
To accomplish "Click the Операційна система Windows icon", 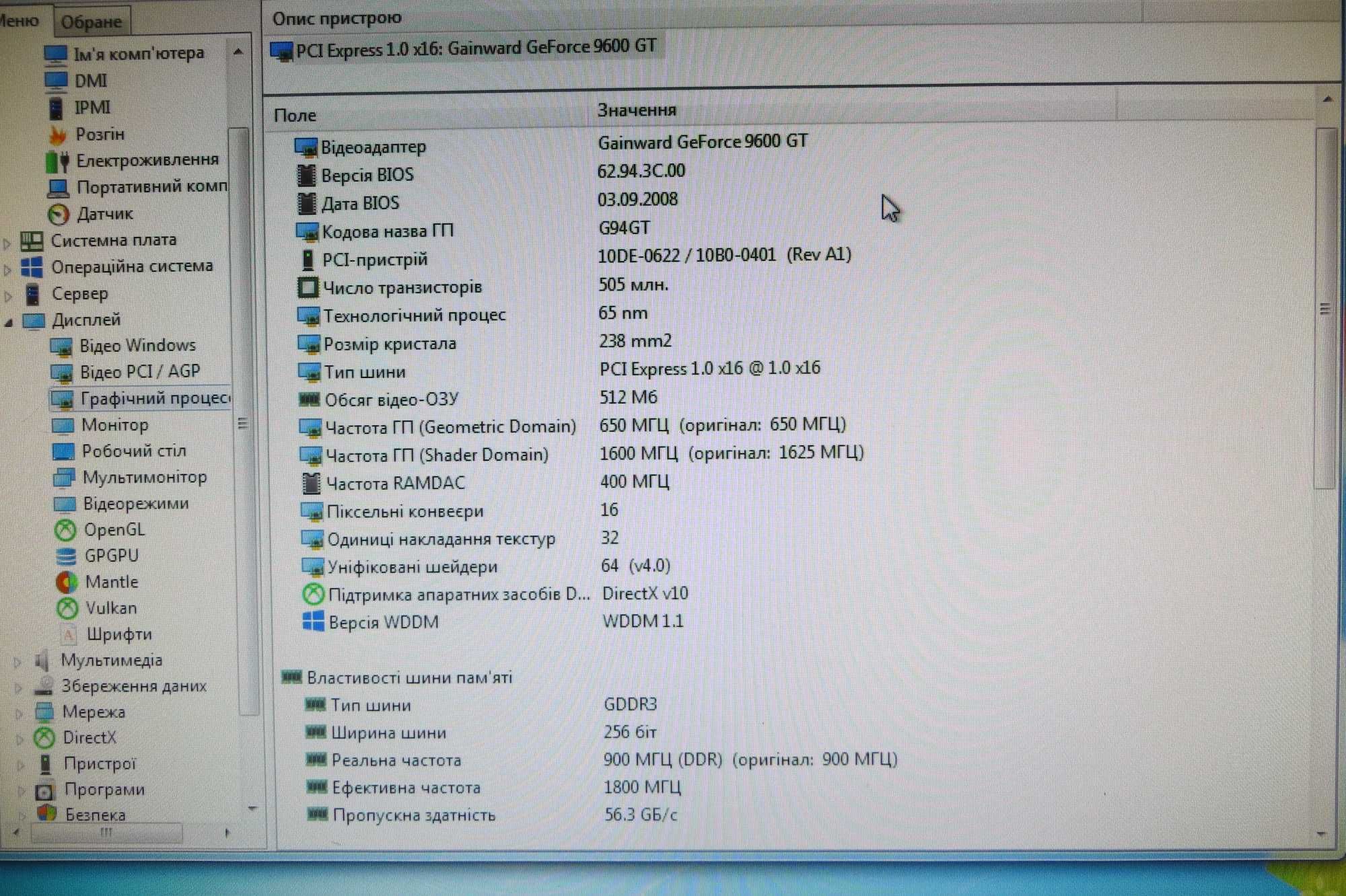I will pyautogui.click(x=32, y=267).
